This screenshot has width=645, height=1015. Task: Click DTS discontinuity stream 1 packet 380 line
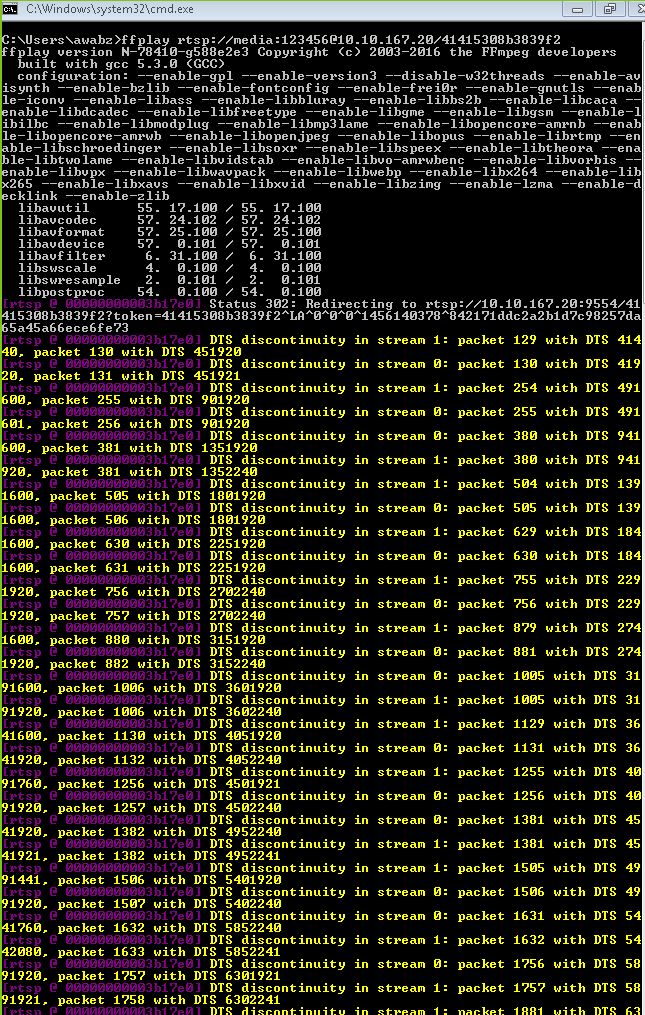(x=321, y=460)
